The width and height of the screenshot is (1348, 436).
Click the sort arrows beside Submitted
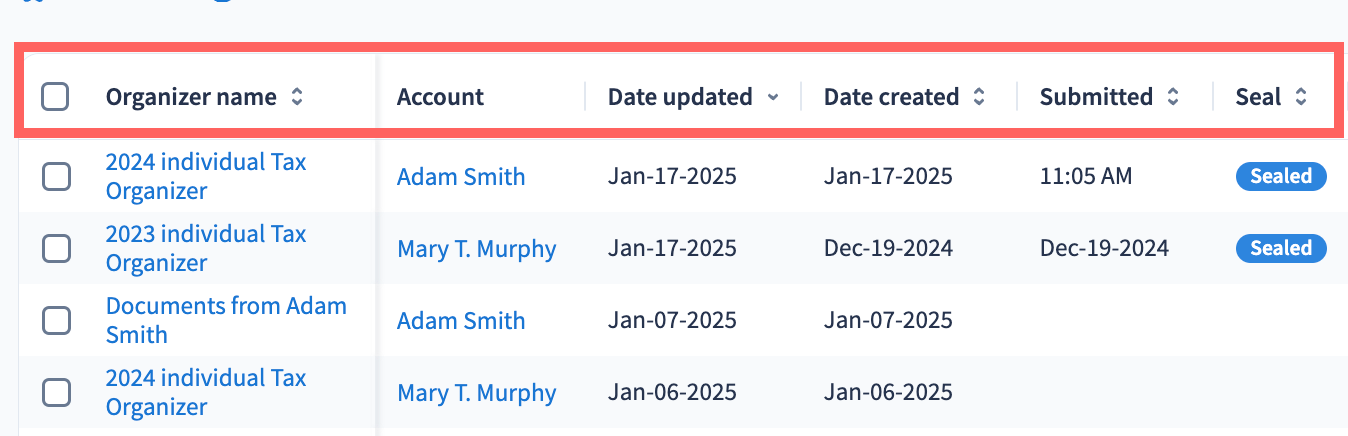[x=1173, y=97]
